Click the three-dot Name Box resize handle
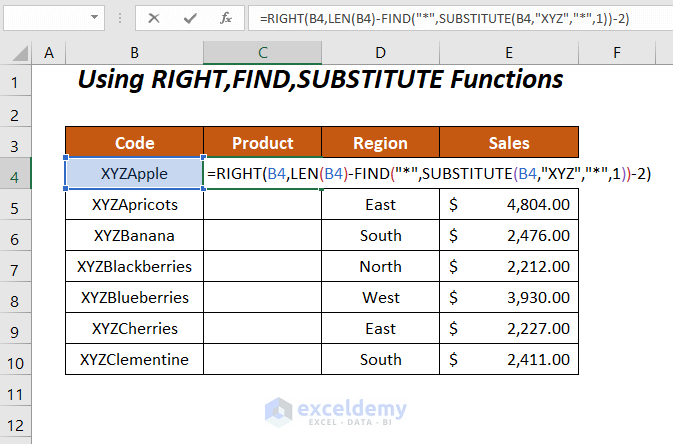The width and height of the screenshot is (673, 444). (119, 18)
